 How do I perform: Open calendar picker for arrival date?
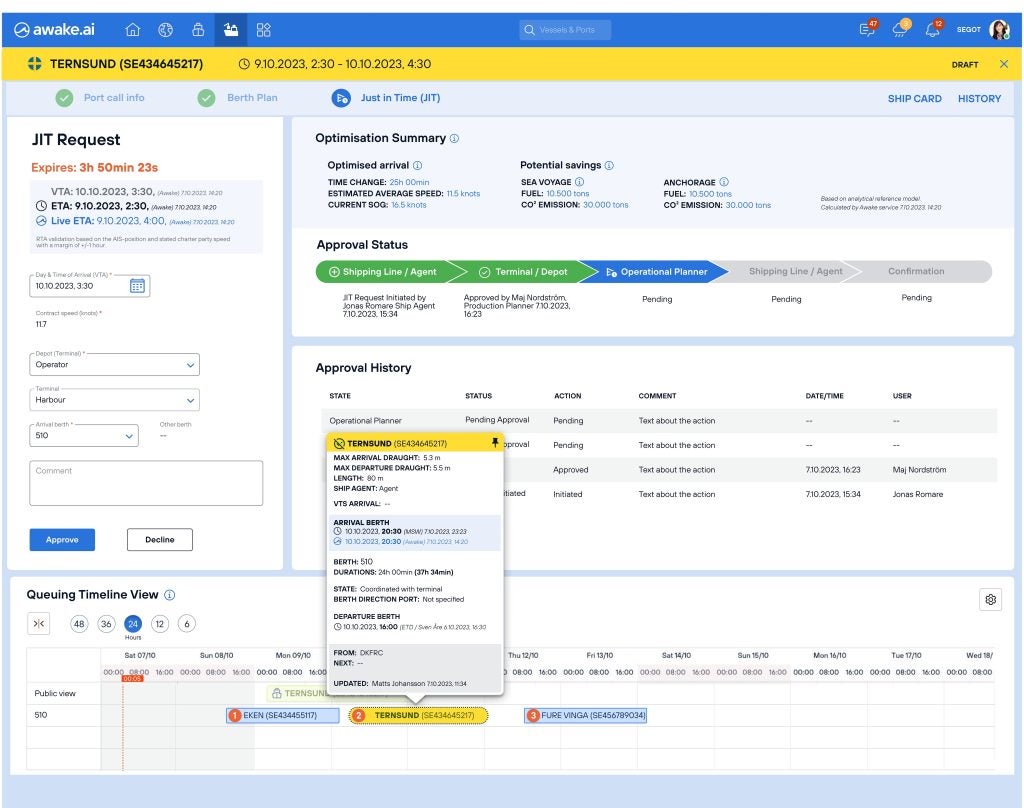point(138,286)
